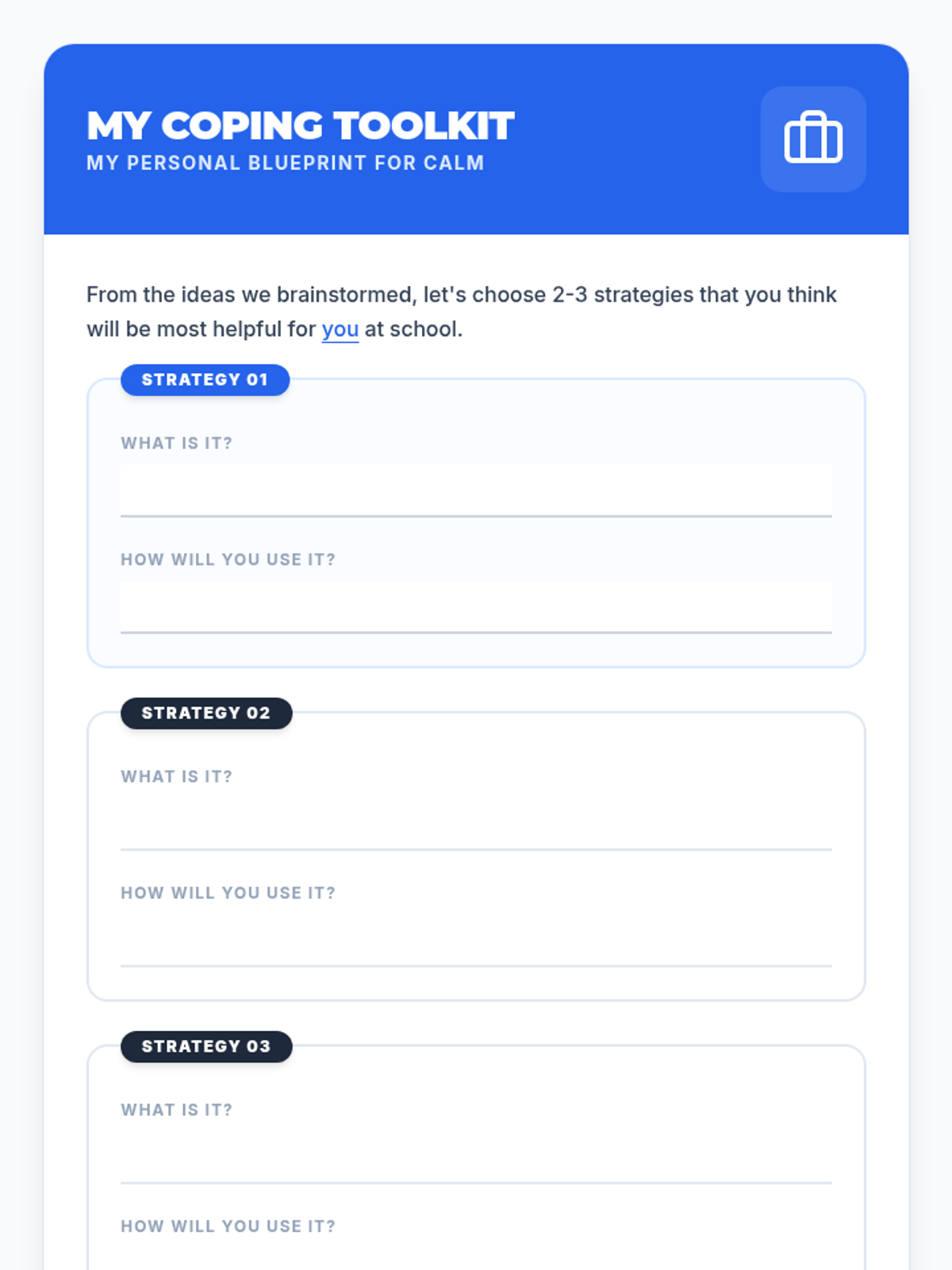Click "My Personal Blueprint for Calm" subtitle
This screenshot has width=952, height=1270.
pyautogui.click(x=285, y=164)
